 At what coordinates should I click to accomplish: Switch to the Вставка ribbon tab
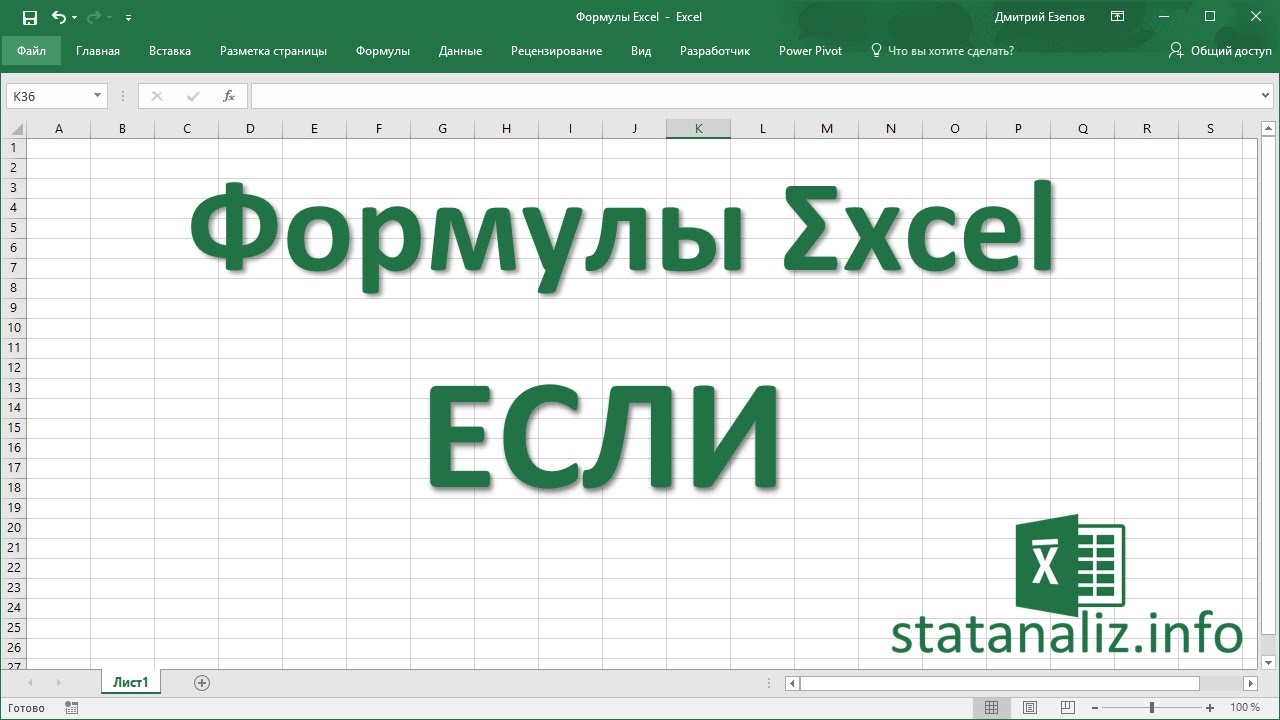(x=170, y=51)
